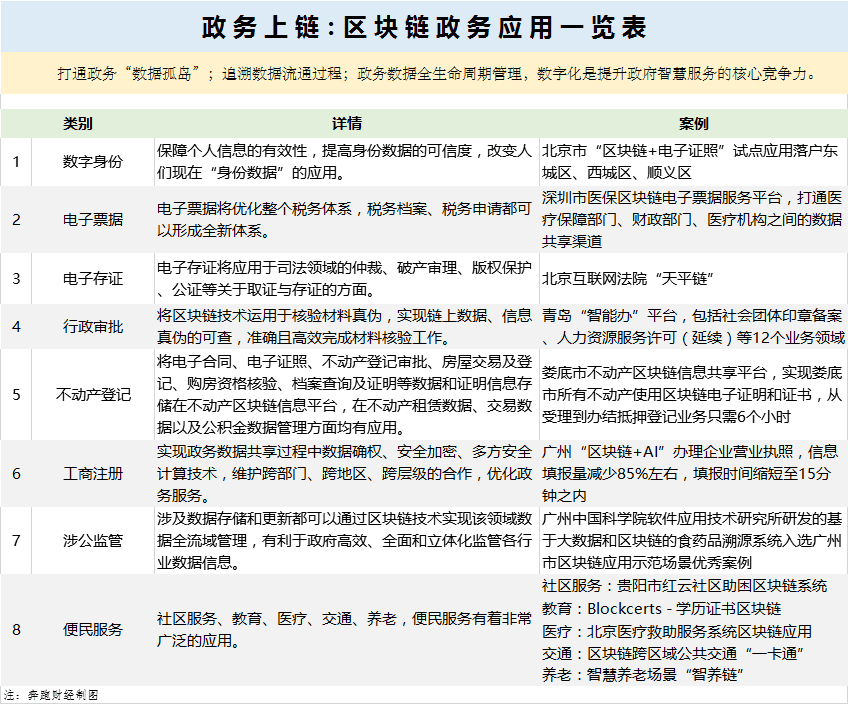848x704 pixels.
Task: Click the line 教育:Blockcerts - 学历证书区块链
Action: [x=661, y=609]
